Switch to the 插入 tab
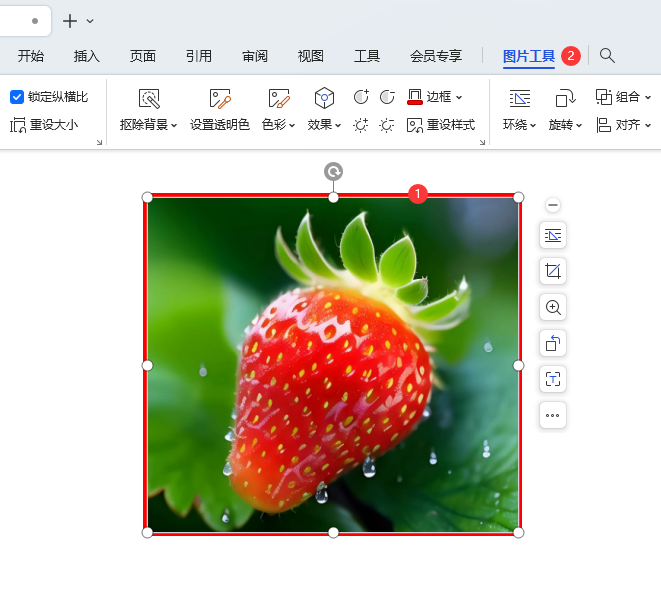The width and height of the screenshot is (661, 590). [86, 56]
